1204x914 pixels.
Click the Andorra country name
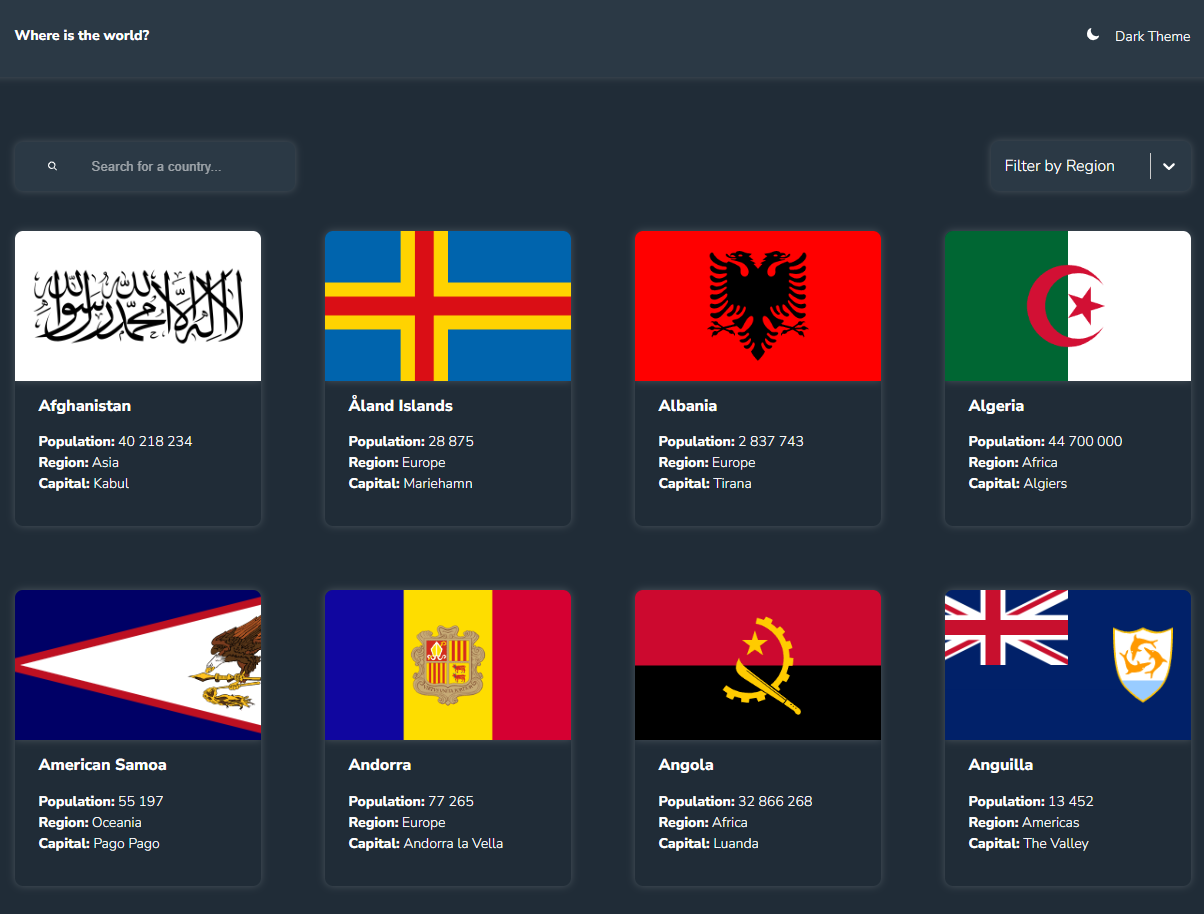tap(380, 765)
